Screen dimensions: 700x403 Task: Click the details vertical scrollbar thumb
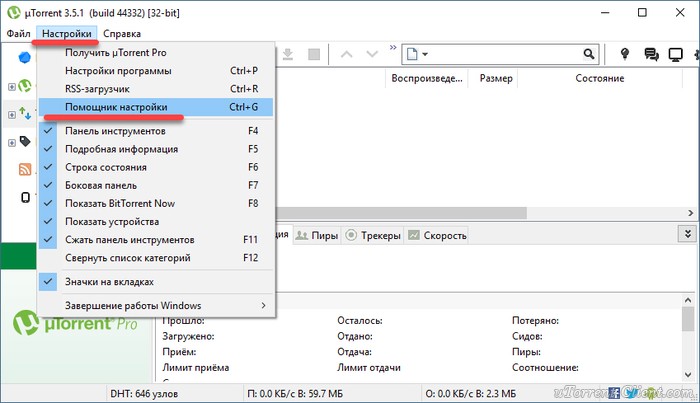point(688,319)
